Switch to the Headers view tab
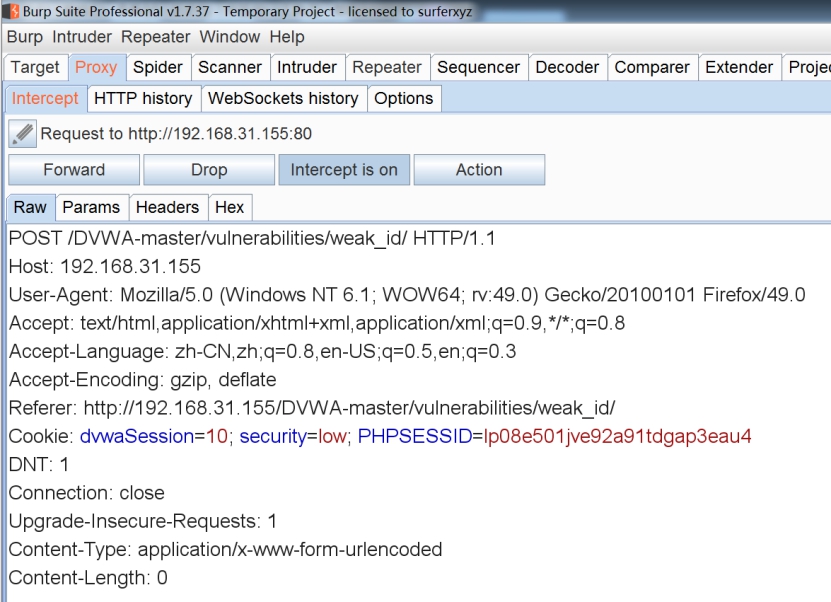 pos(167,207)
